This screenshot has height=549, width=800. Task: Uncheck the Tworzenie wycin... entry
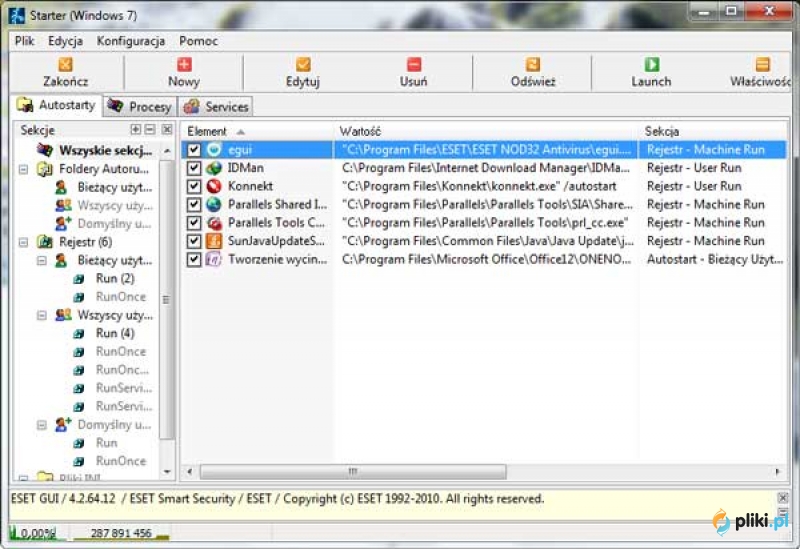tap(194, 259)
